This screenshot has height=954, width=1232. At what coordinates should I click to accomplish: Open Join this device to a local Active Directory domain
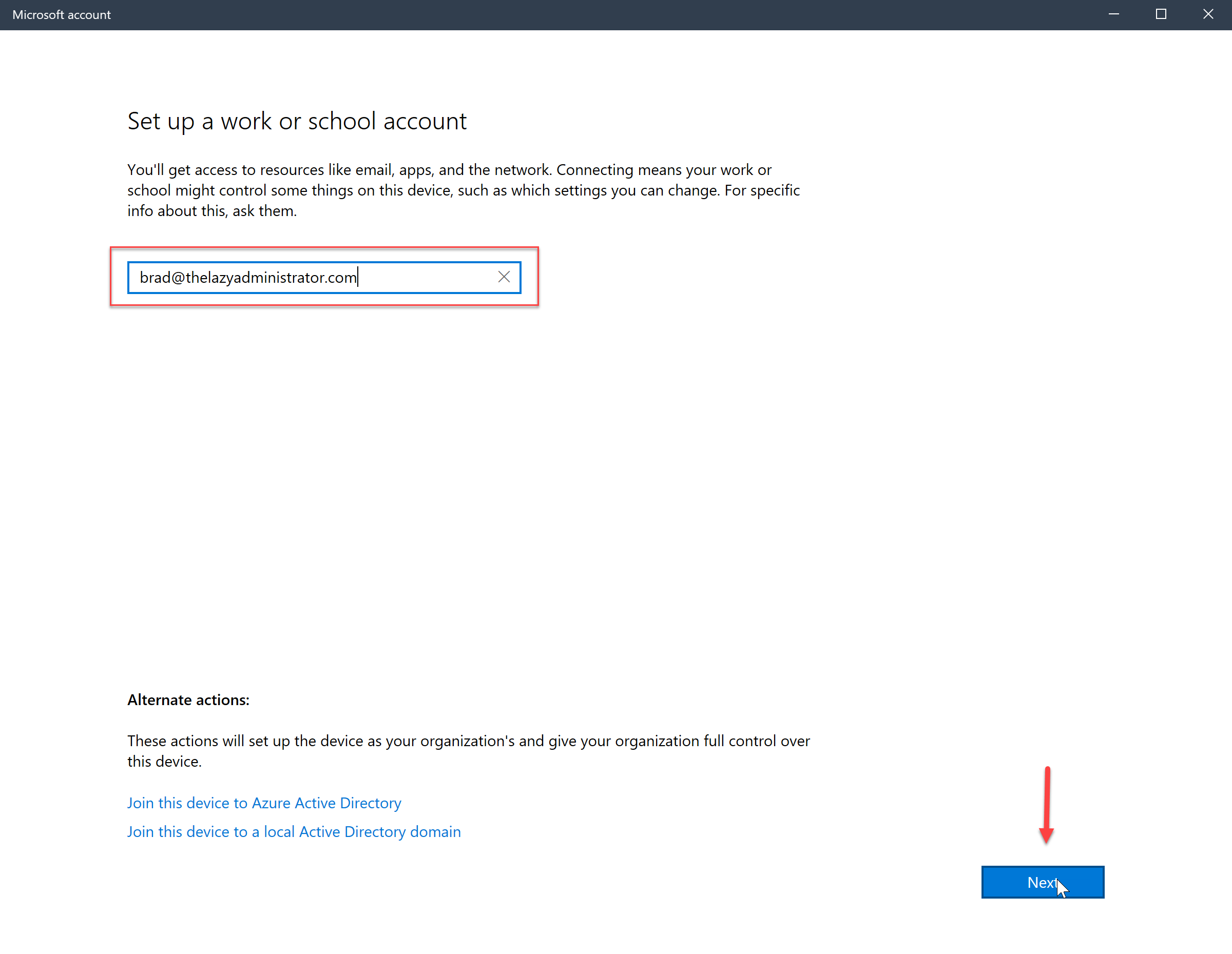(x=294, y=832)
